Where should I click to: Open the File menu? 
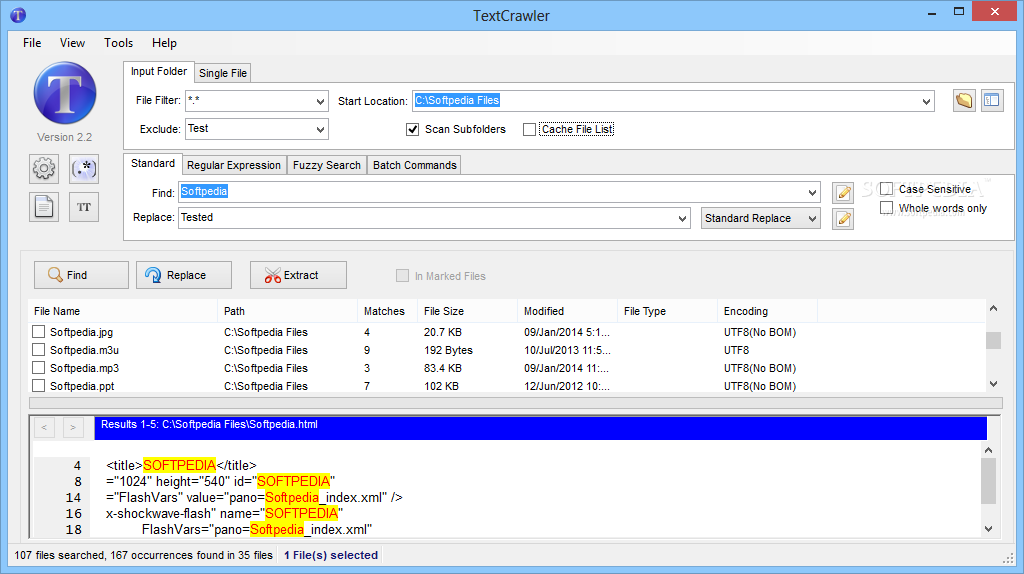pyautogui.click(x=32, y=42)
